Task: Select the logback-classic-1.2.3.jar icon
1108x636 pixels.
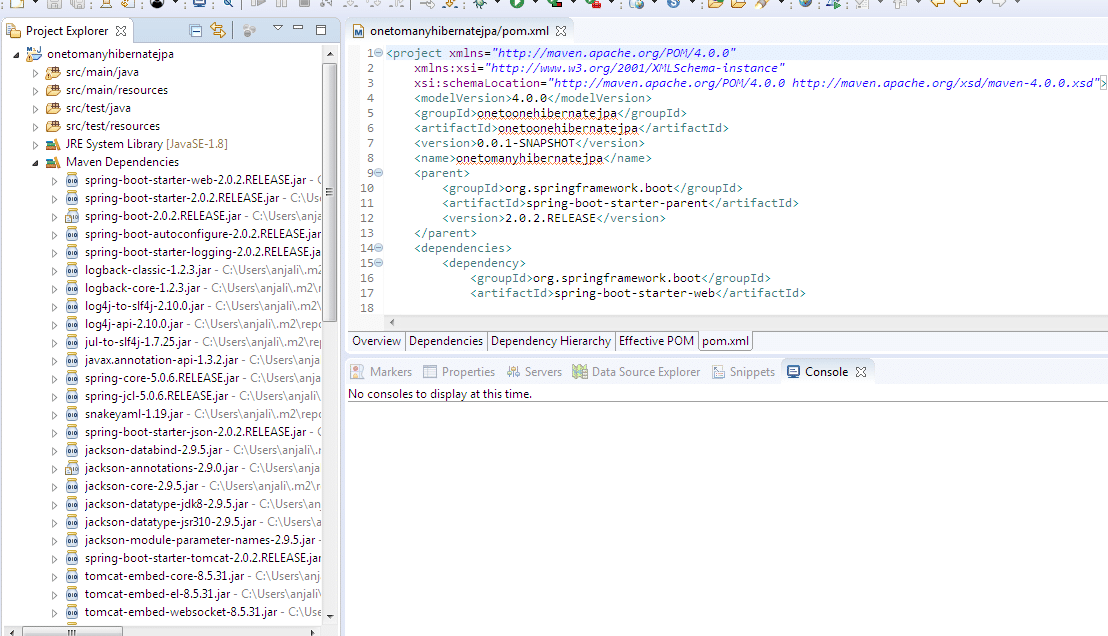Action: [x=72, y=270]
